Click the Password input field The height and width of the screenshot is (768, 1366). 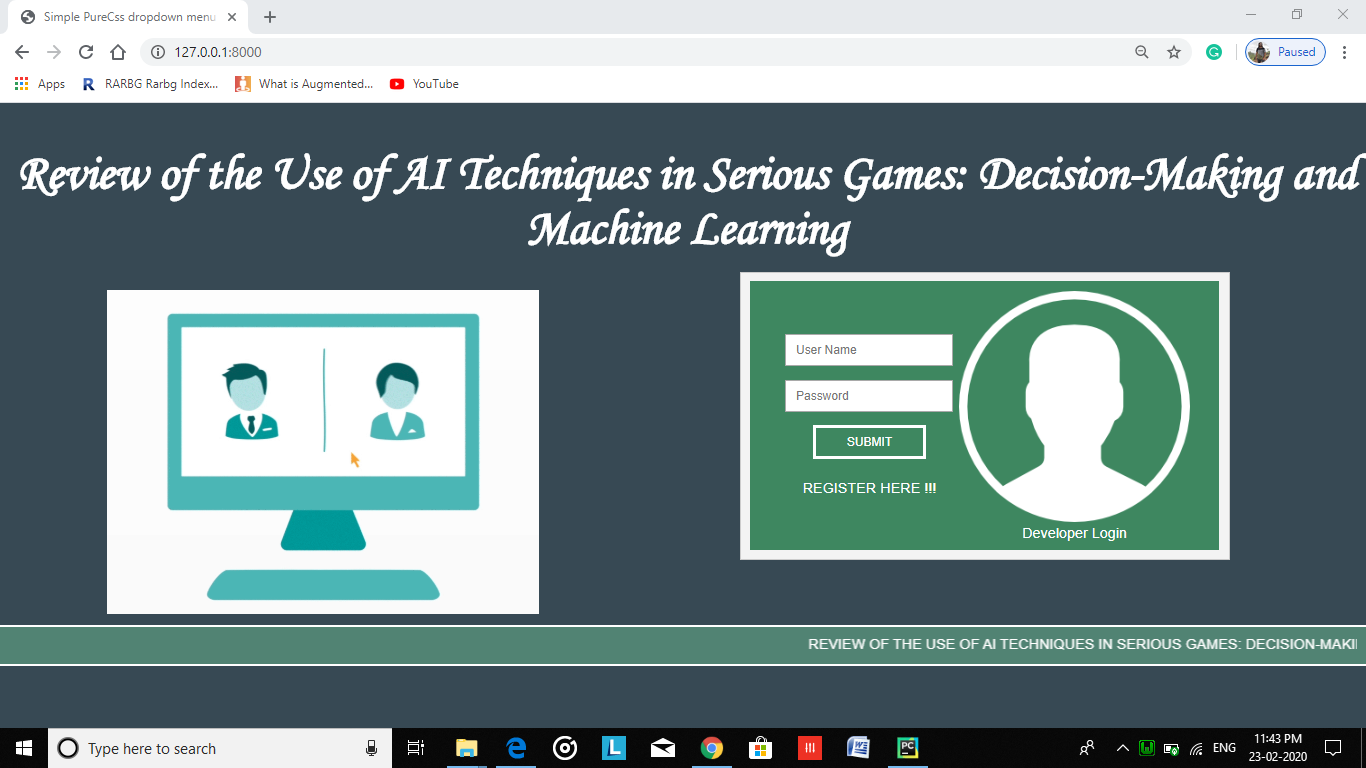click(x=869, y=396)
